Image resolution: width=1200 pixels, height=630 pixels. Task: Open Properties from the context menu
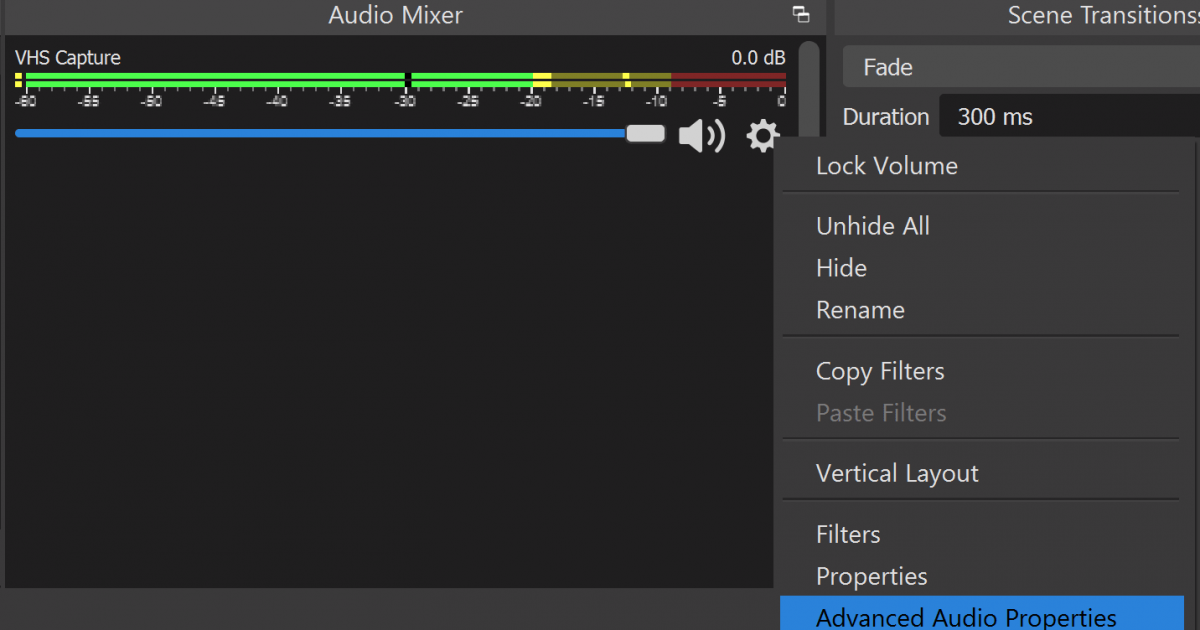click(x=871, y=576)
